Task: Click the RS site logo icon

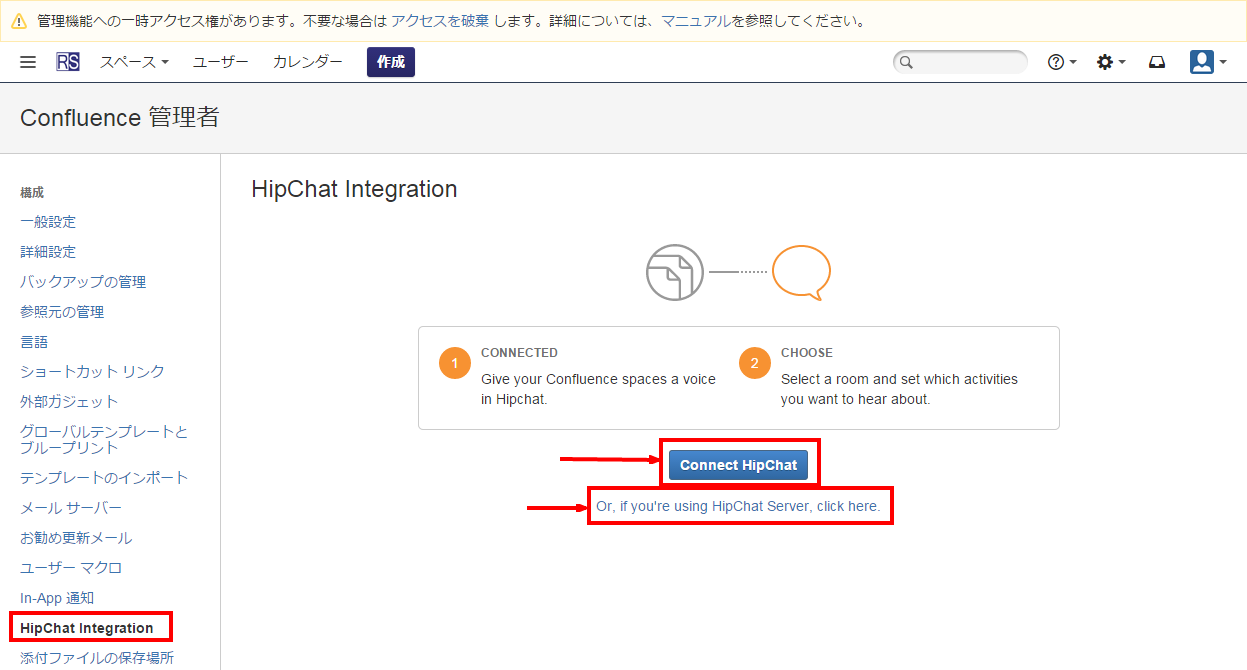Action: pos(68,62)
